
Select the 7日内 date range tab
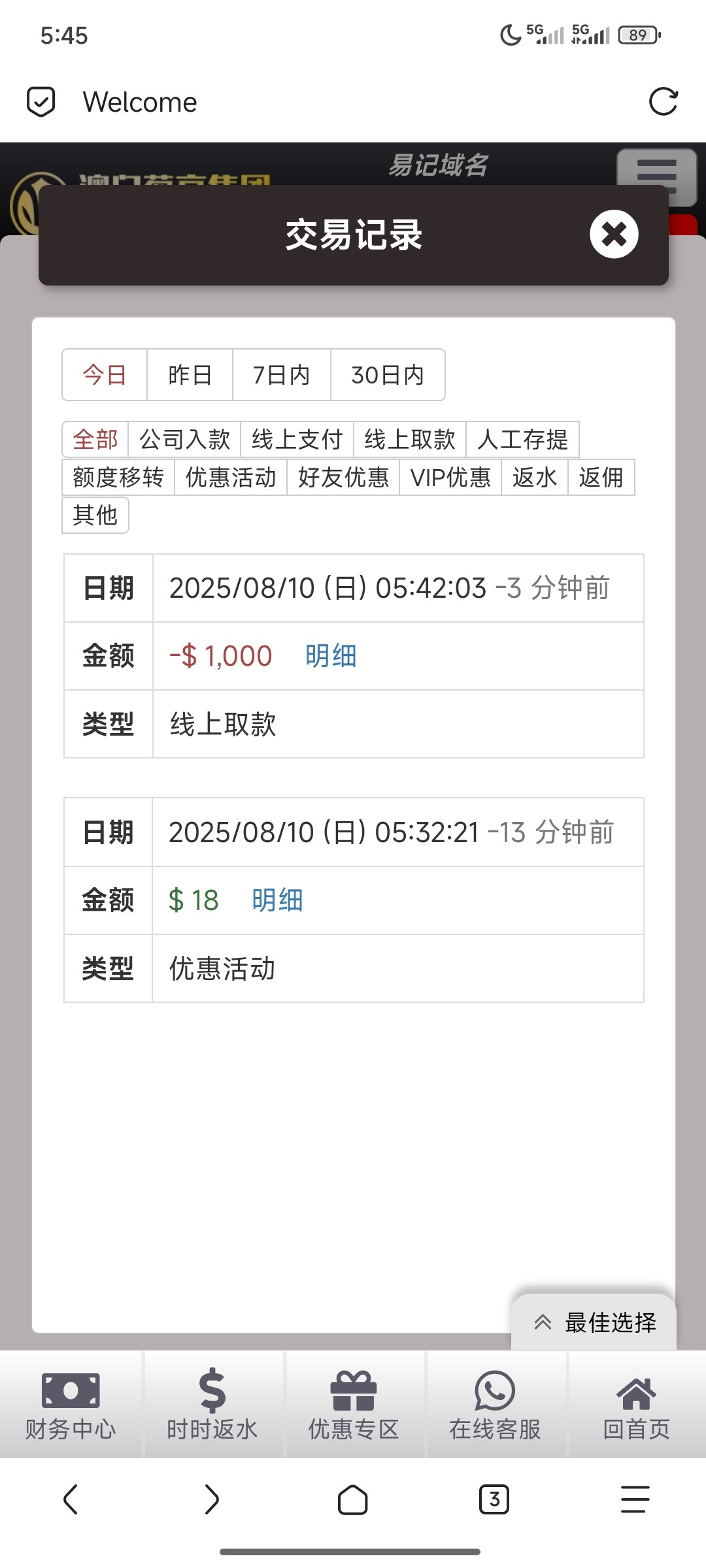point(281,375)
